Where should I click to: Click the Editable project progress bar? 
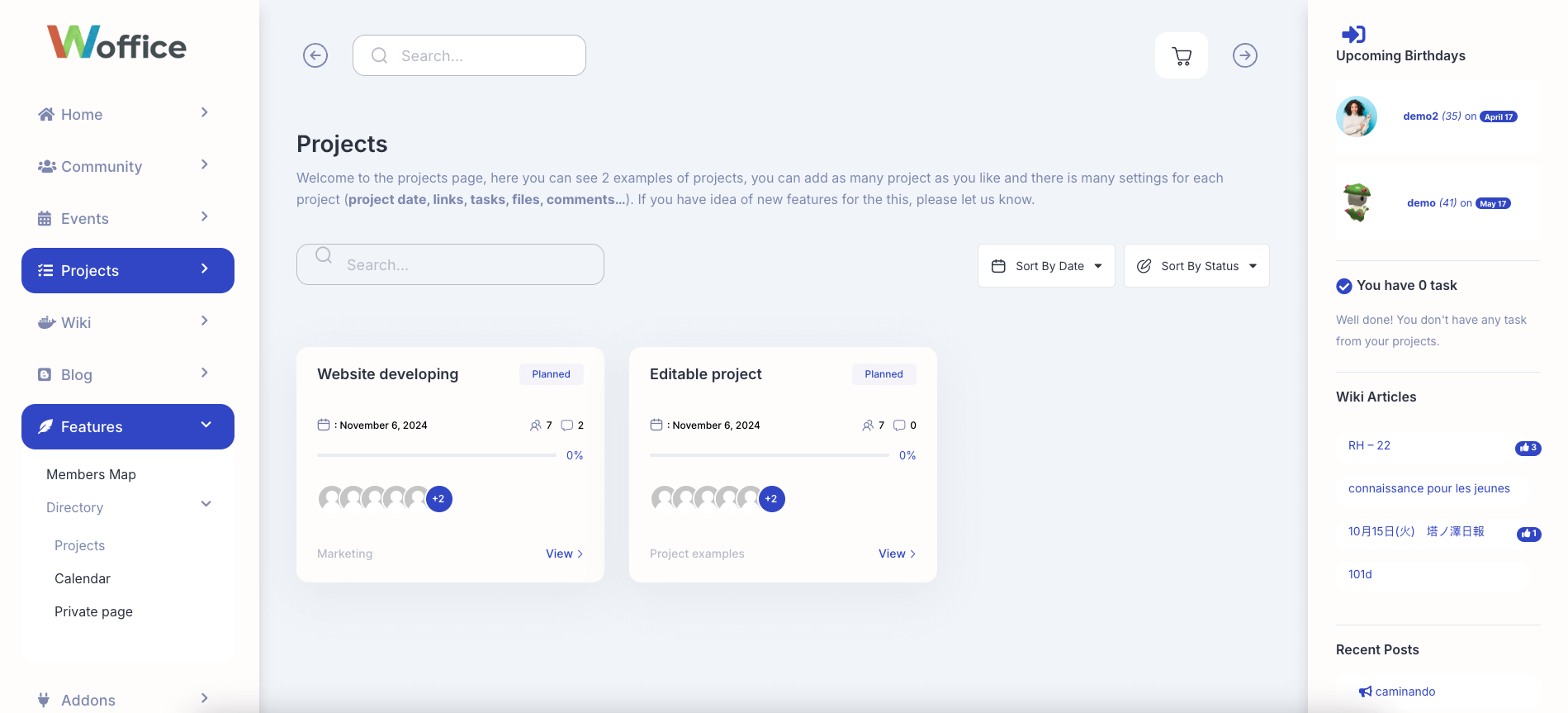770,455
